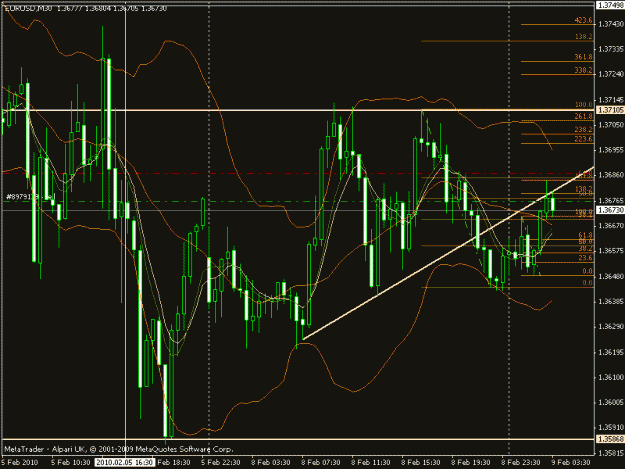This screenshot has height=469, width=625.
Task: Click the 1.37240 price scale value
Action: pos(611,75)
